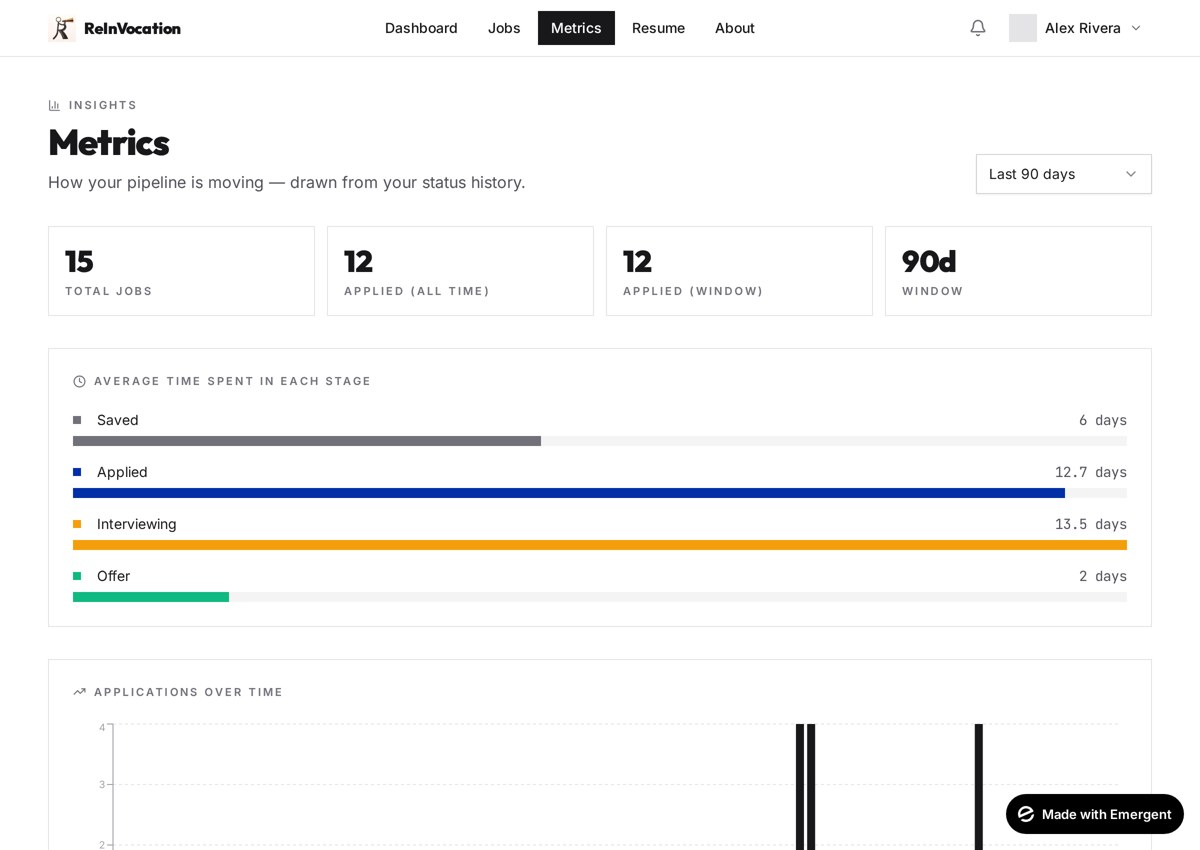Screen dimensions: 1200x850
Task: Click the Saved stage progress bar
Action: click(x=600, y=441)
